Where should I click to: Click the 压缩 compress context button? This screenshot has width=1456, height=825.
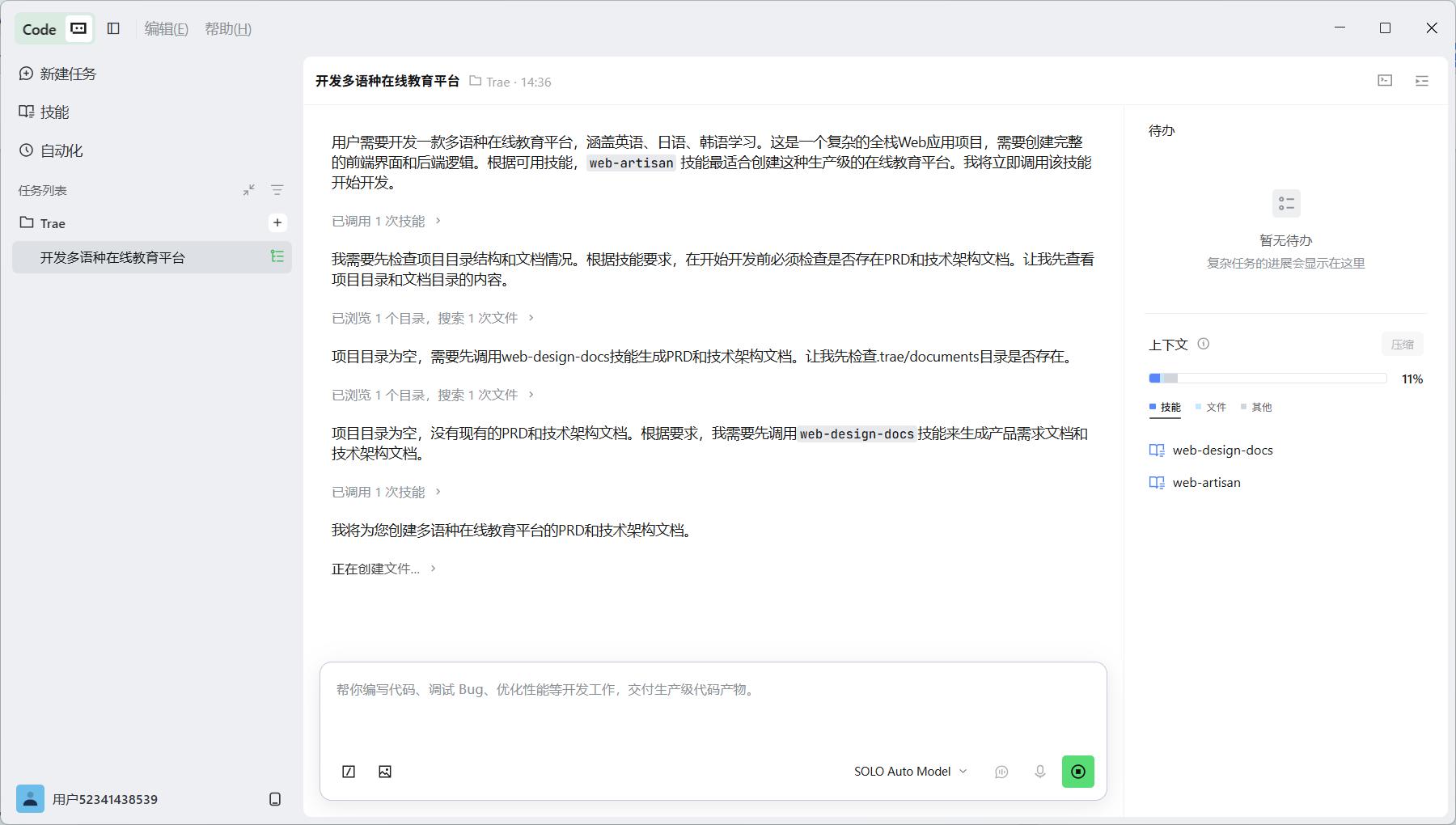point(1402,345)
